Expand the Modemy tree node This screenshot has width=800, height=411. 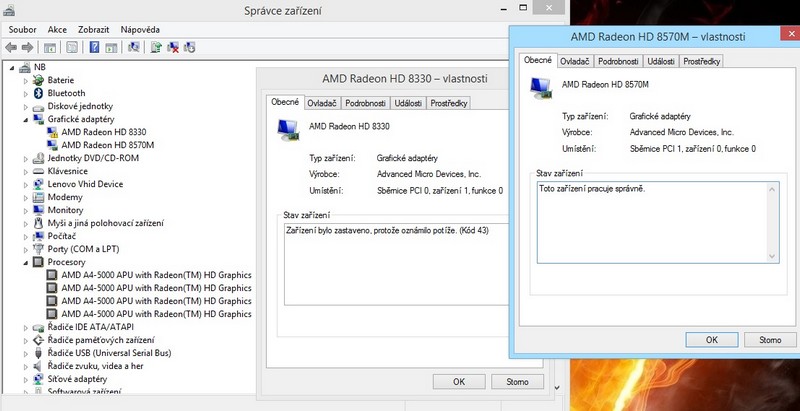pos(26,197)
